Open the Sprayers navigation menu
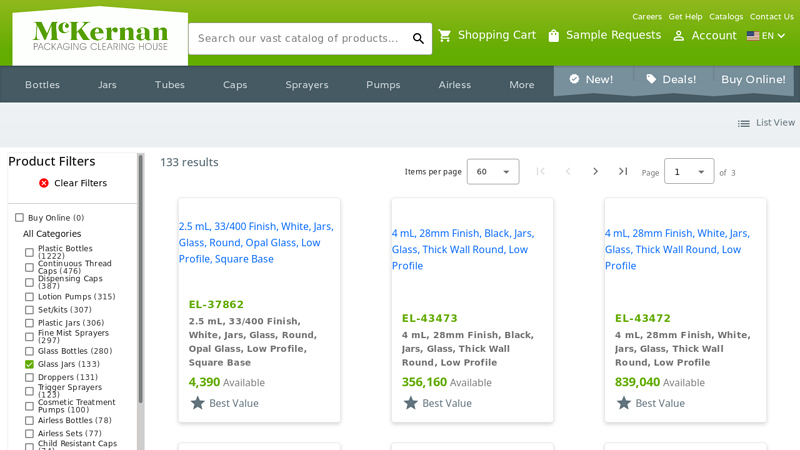The image size is (800, 450). tap(307, 85)
